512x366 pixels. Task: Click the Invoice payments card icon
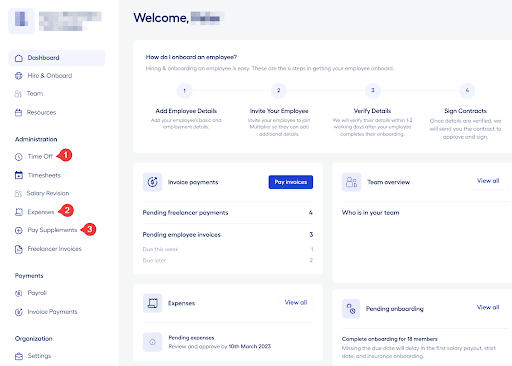tap(152, 182)
